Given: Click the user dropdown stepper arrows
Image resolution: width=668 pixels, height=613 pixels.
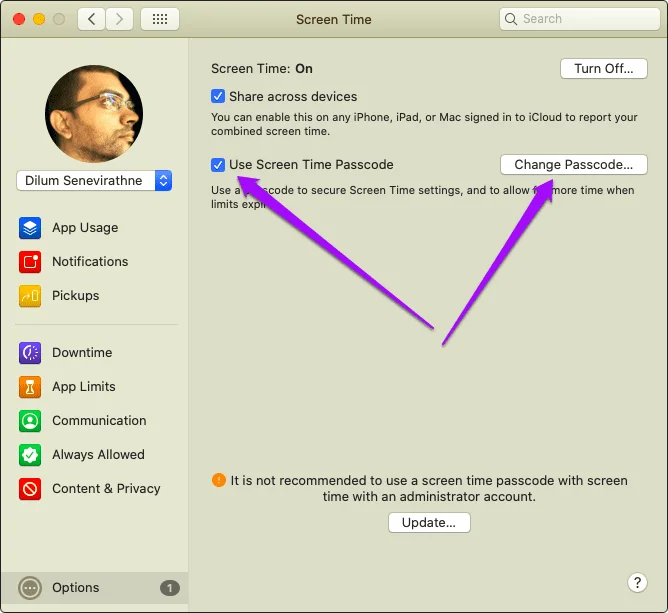Looking at the screenshot, I should (163, 181).
